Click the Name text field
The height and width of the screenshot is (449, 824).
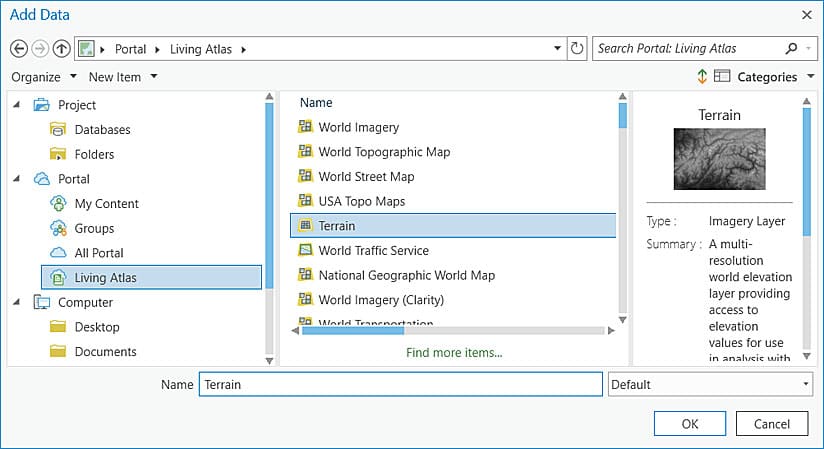pos(400,384)
